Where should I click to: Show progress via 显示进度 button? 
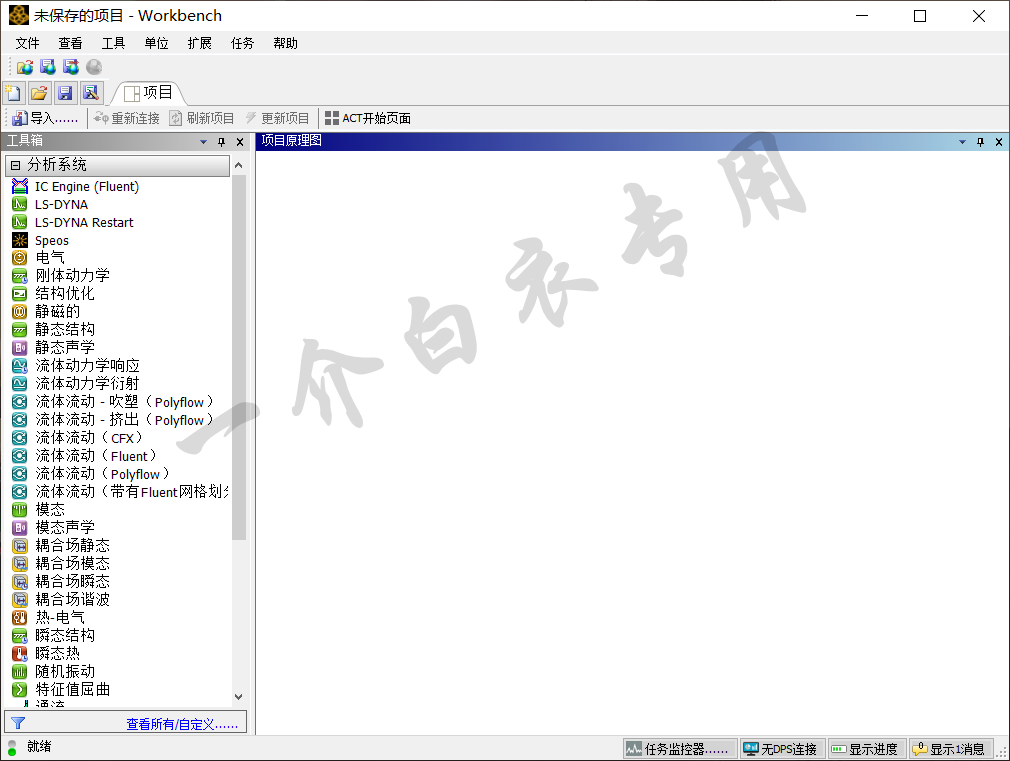pyautogui.click(x=866, y=749)
